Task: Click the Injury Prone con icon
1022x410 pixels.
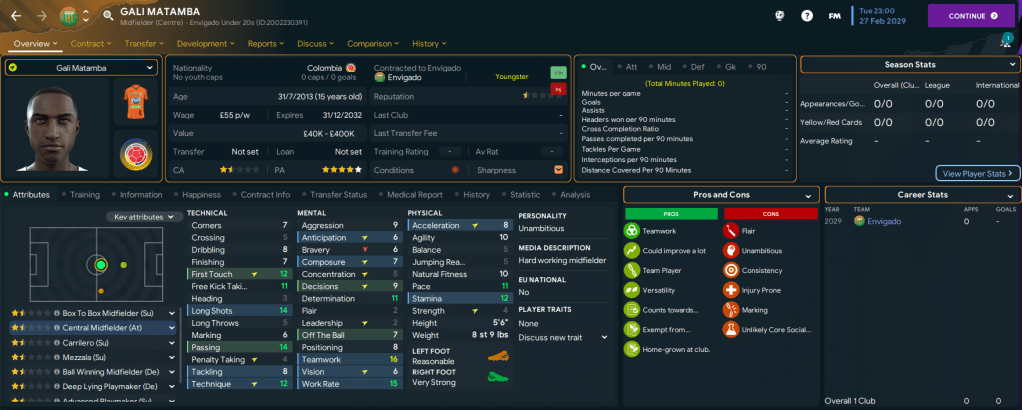Action: [x=730, y=289]
